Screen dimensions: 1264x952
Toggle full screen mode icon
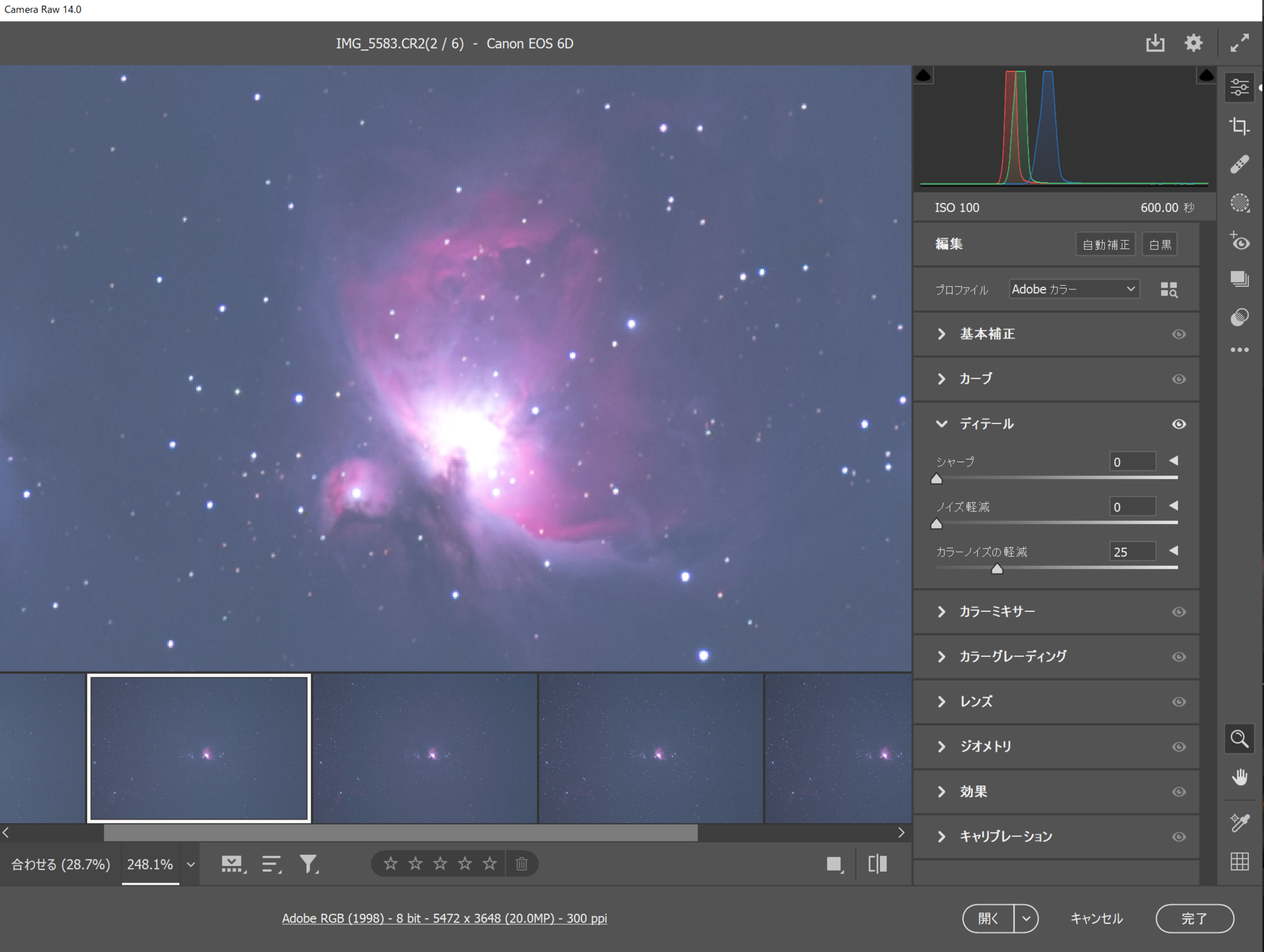click(1239, 43)
